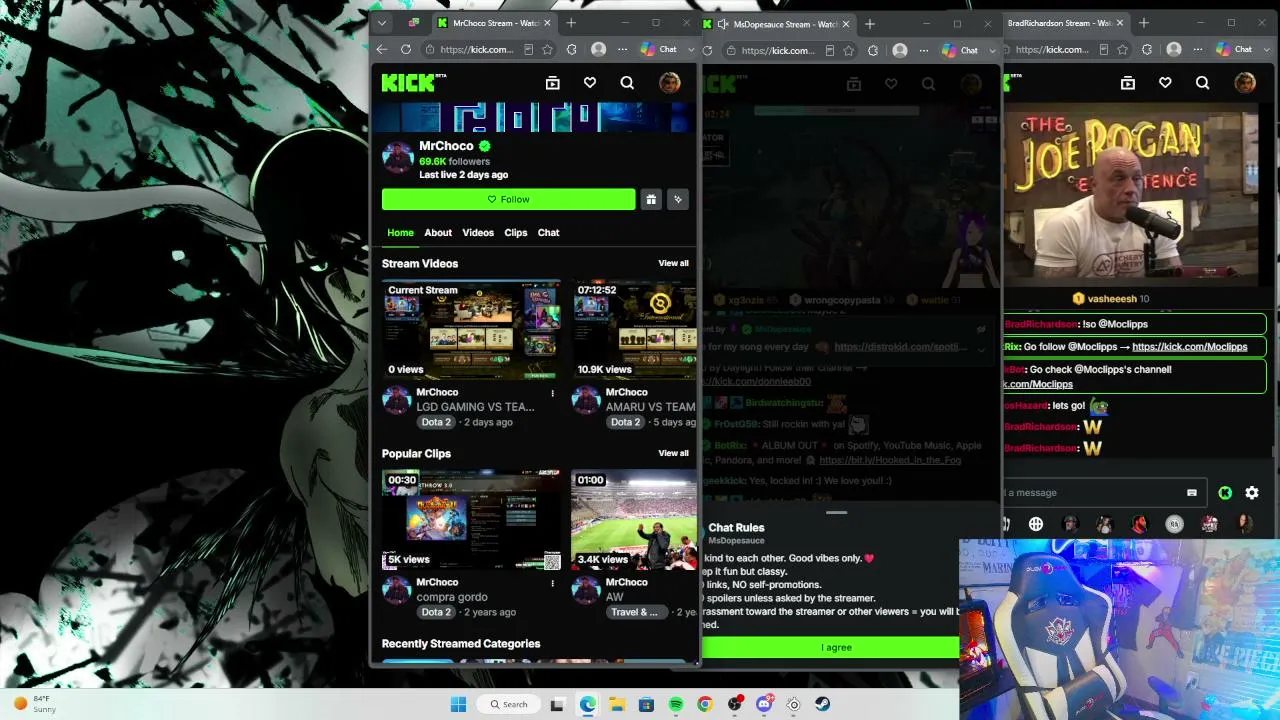
Task: Click the Chat Rules drag handle bar
Action: coord(837,513)
